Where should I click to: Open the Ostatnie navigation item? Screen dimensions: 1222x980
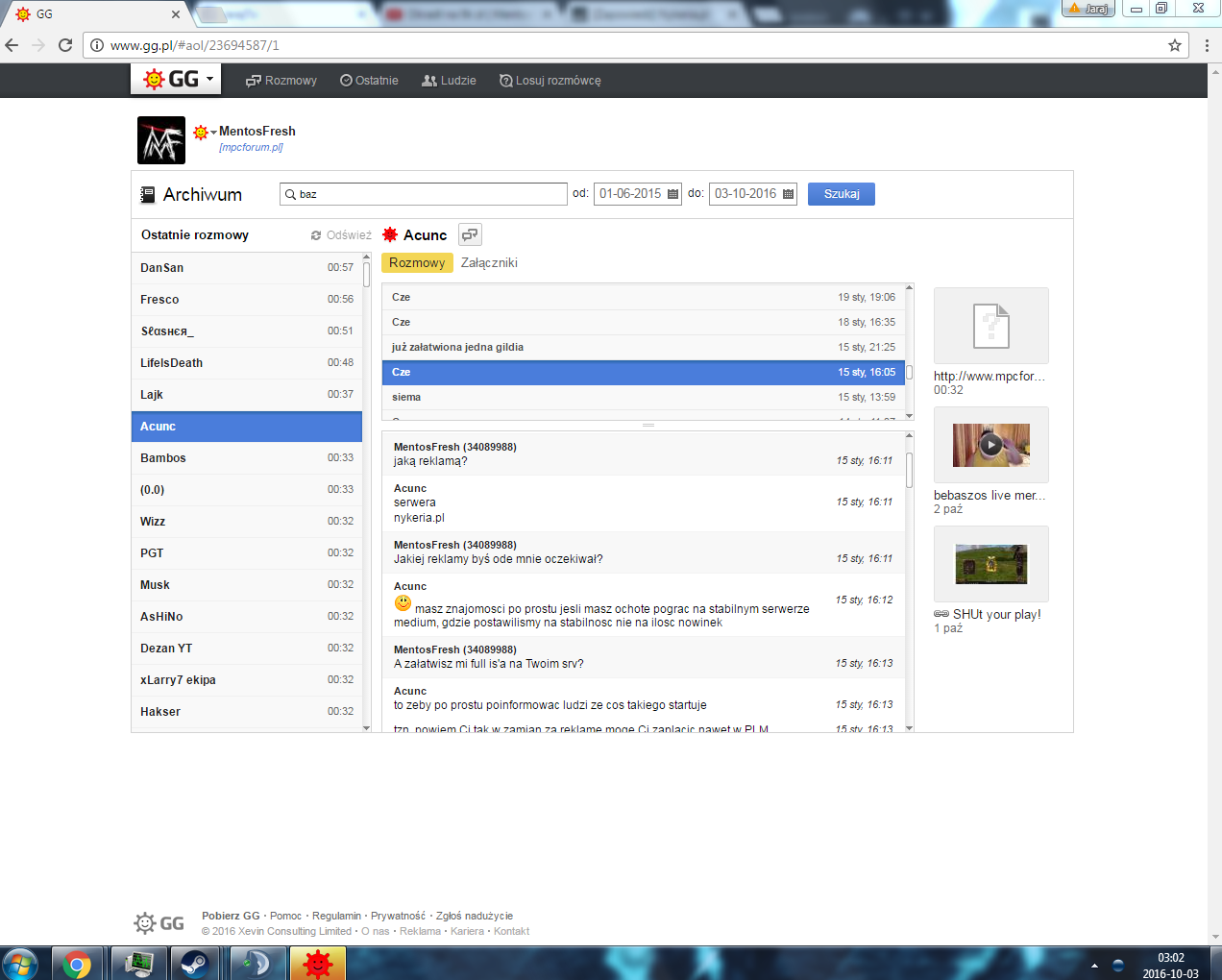[370, 81]
